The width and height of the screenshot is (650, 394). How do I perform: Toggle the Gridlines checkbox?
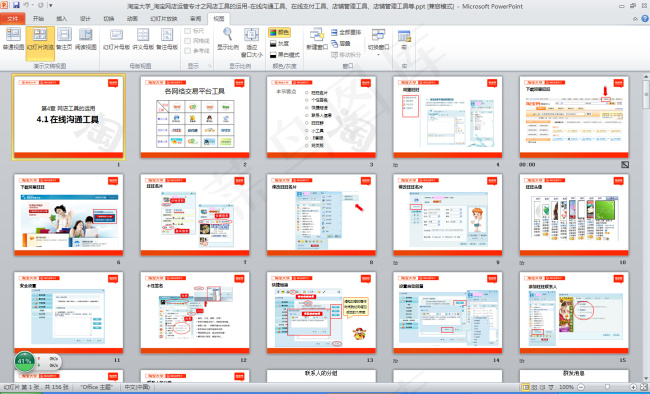(x=188, y=41)
